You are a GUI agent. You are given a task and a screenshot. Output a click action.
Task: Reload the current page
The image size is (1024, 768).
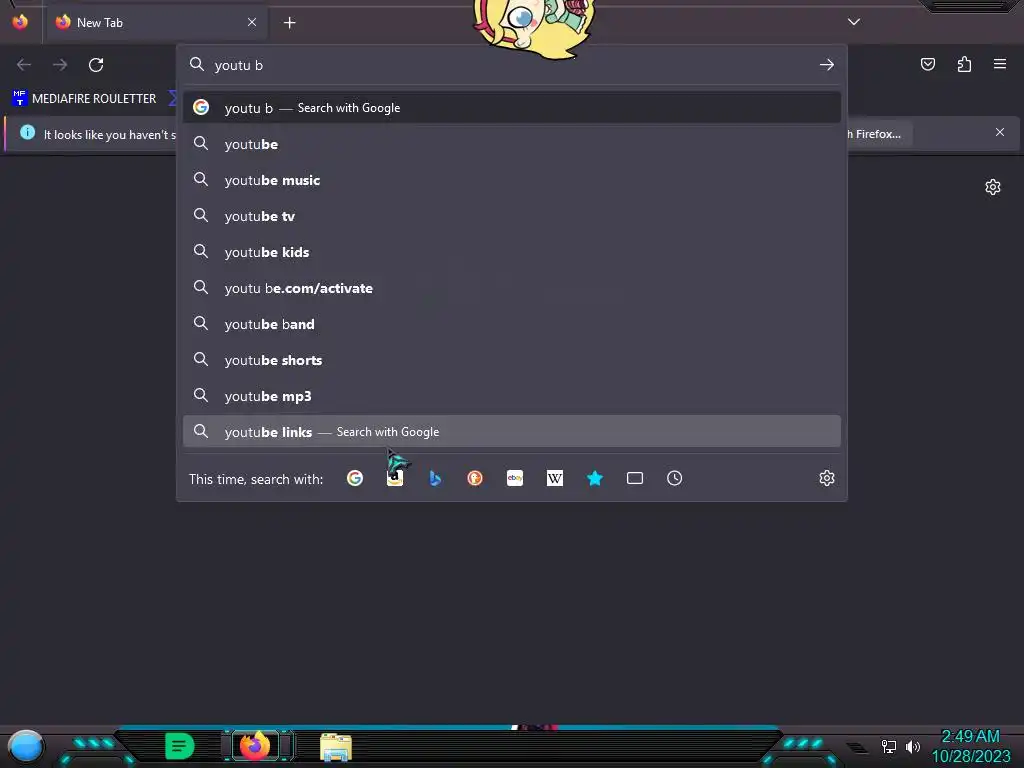click(96, 65)
